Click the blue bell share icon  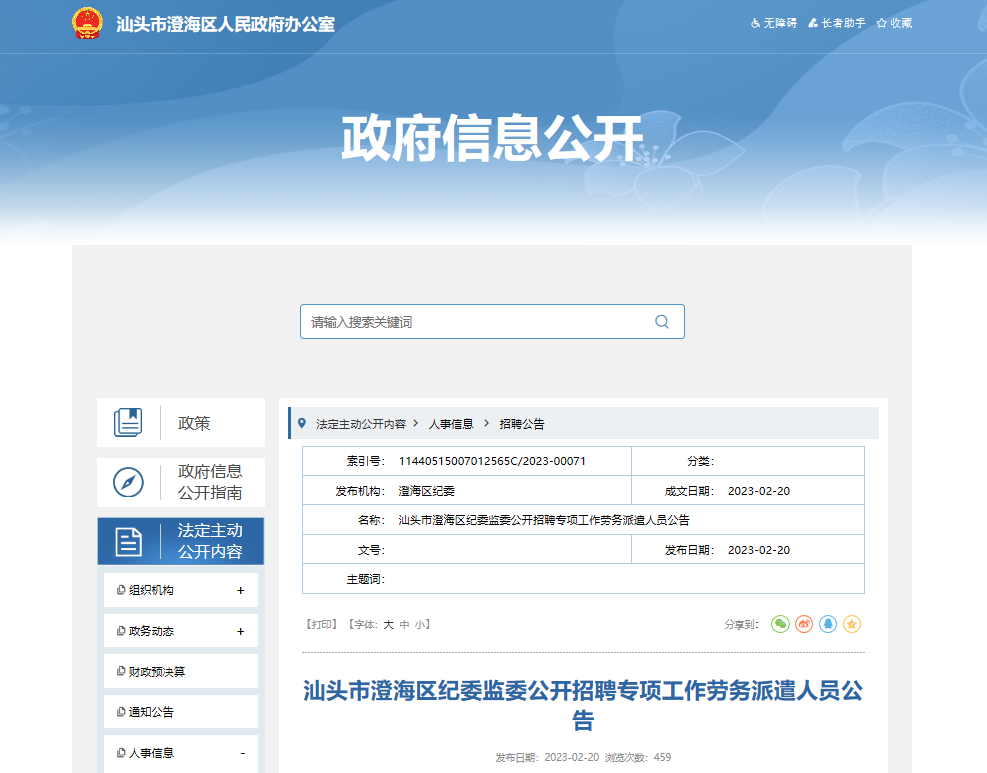click(828, 624)
